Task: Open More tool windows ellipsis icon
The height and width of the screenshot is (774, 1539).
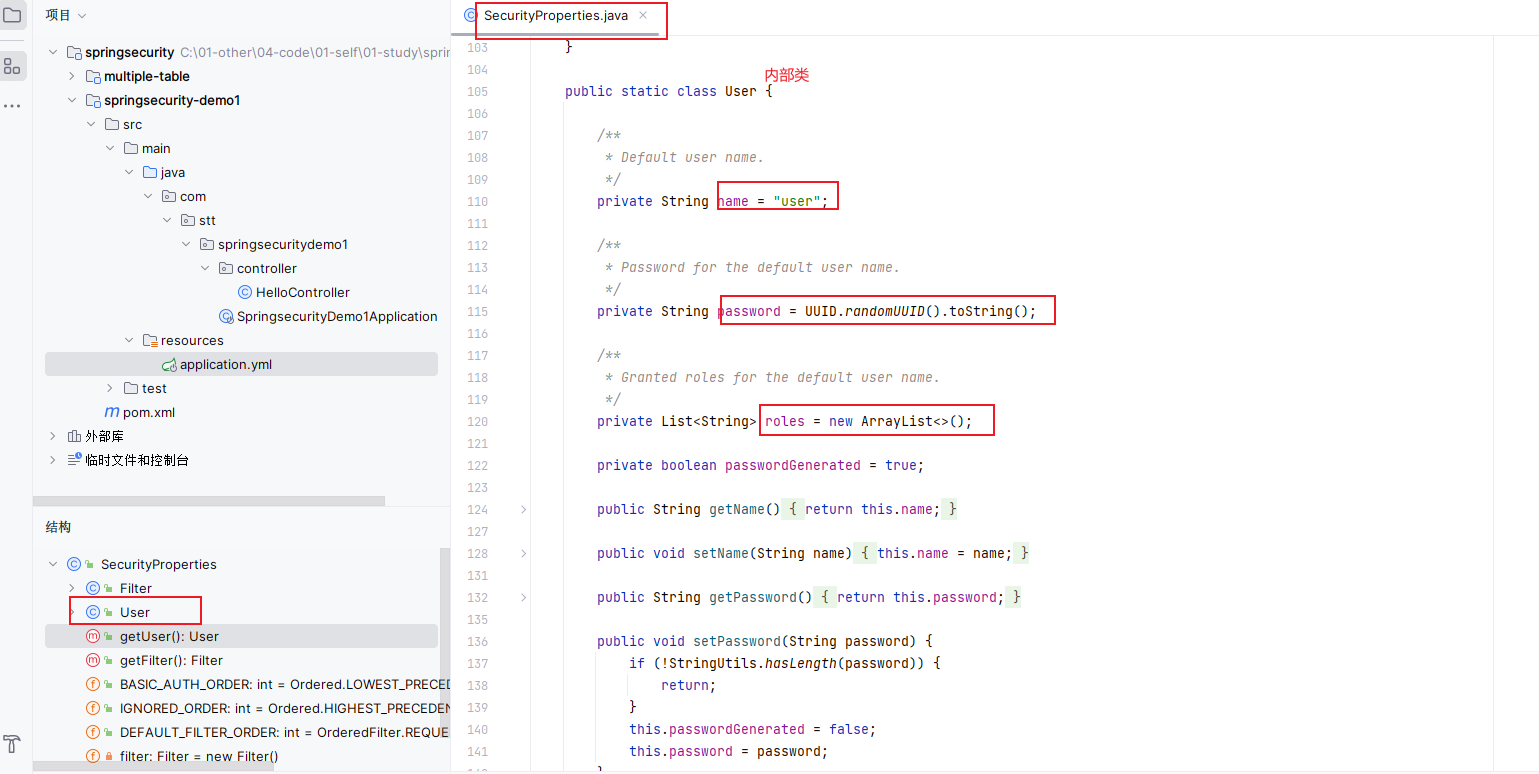Action: (x=12, y=105)
